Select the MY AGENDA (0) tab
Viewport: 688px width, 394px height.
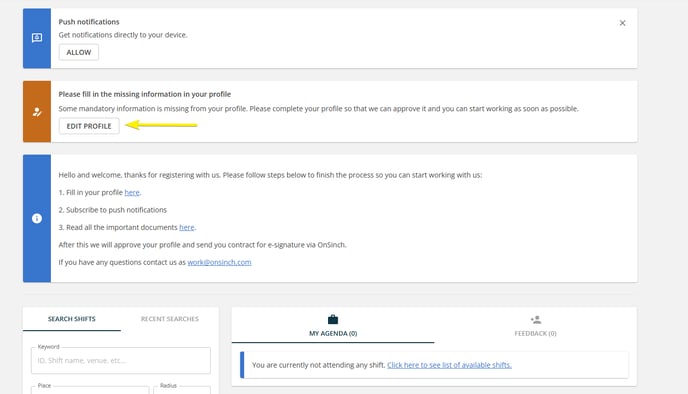(333, 326)
